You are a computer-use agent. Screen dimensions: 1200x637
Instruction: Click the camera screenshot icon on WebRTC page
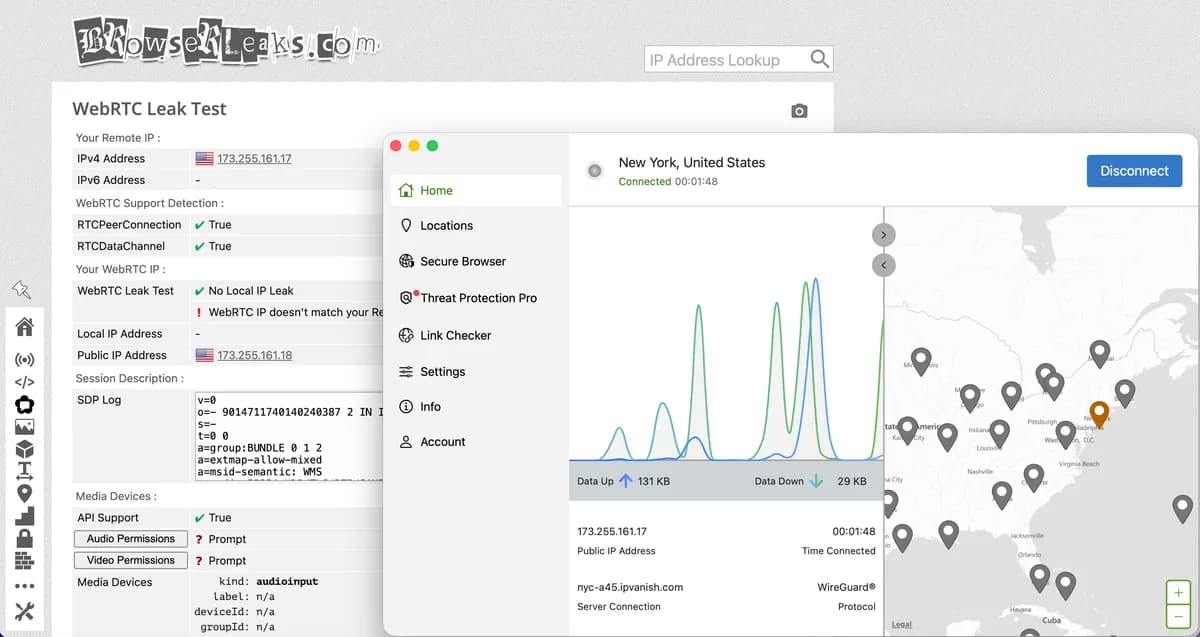799,111
